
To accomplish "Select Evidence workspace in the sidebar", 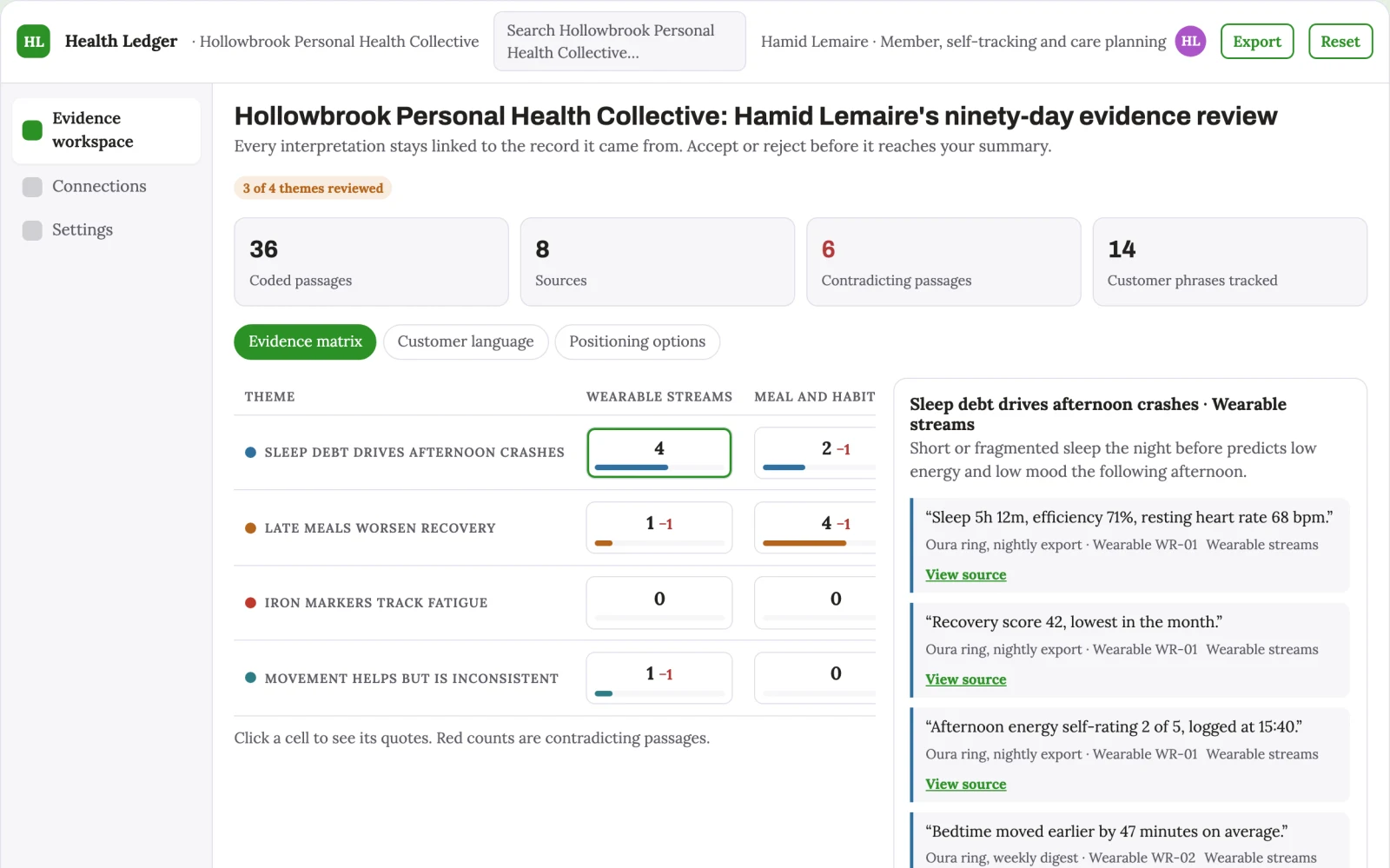I will pyautogui.click(x=106, y=130).
